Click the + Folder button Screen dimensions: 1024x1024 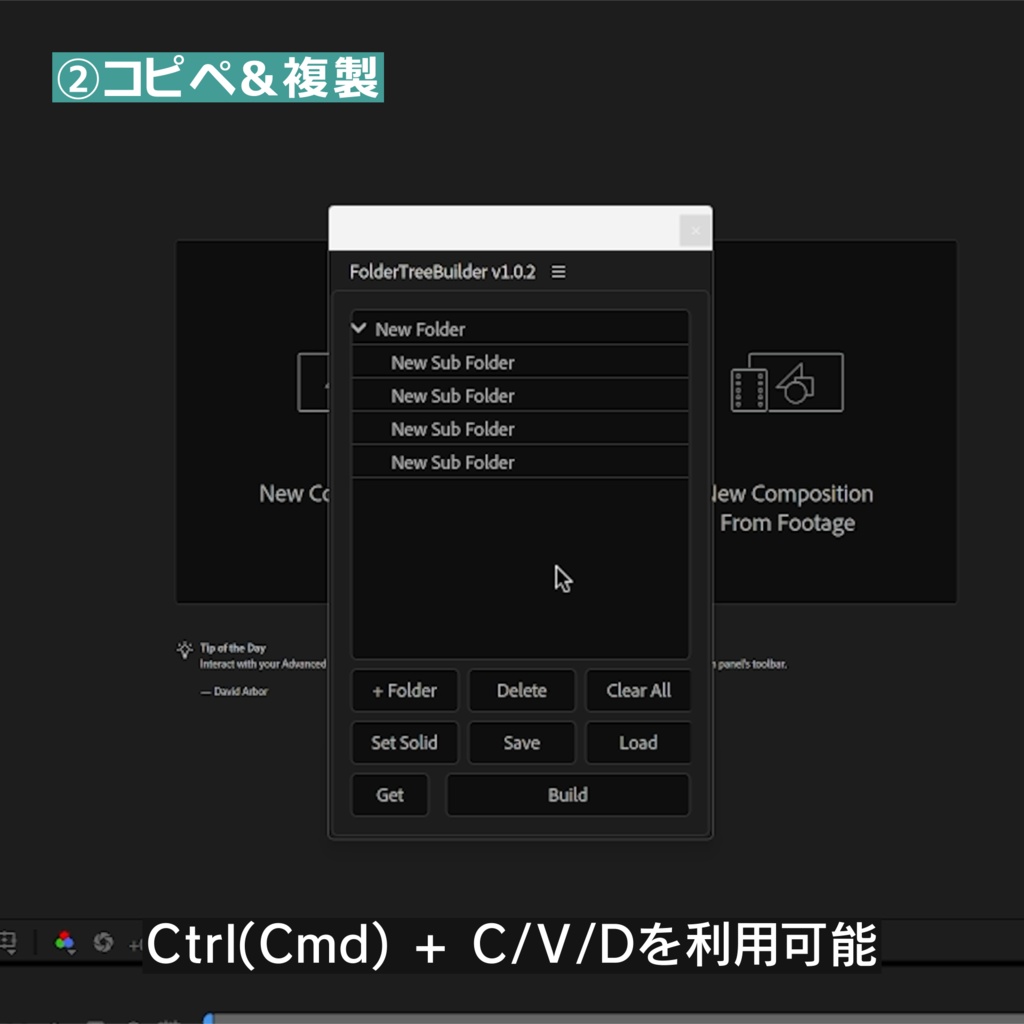(404, 690)
